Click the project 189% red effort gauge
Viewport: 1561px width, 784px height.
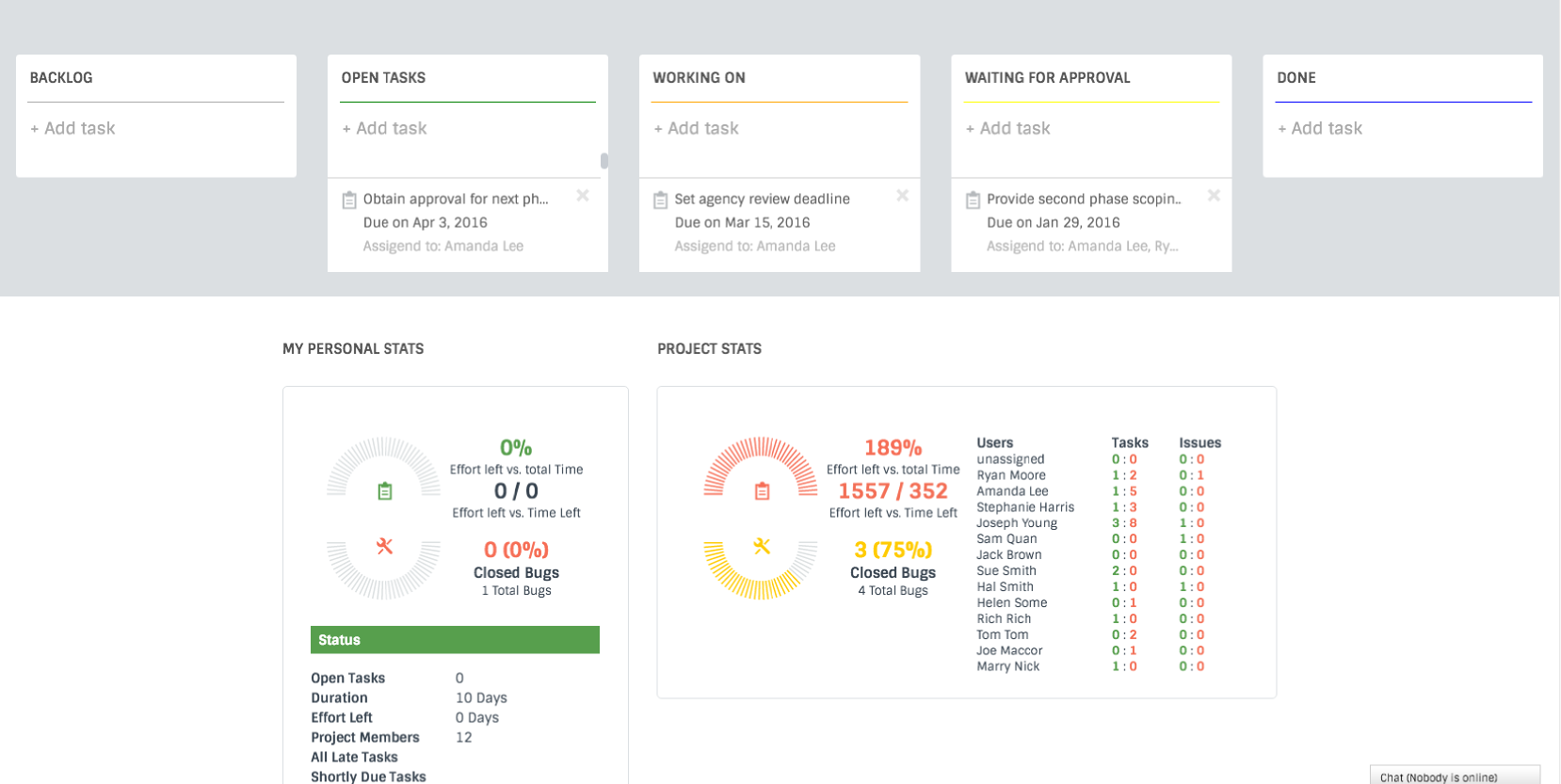(762, 467)
